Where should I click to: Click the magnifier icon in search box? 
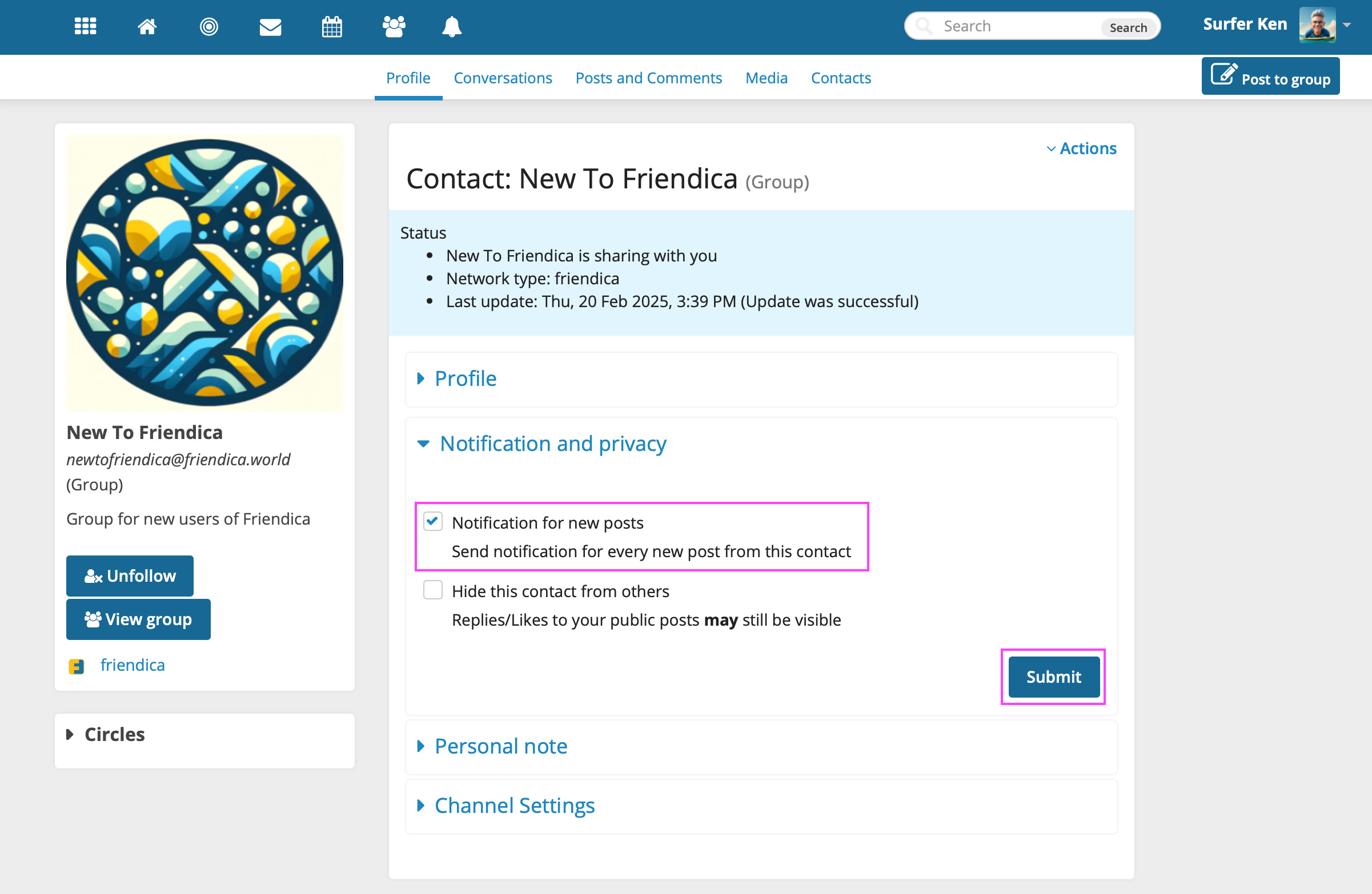pos(924,26)
